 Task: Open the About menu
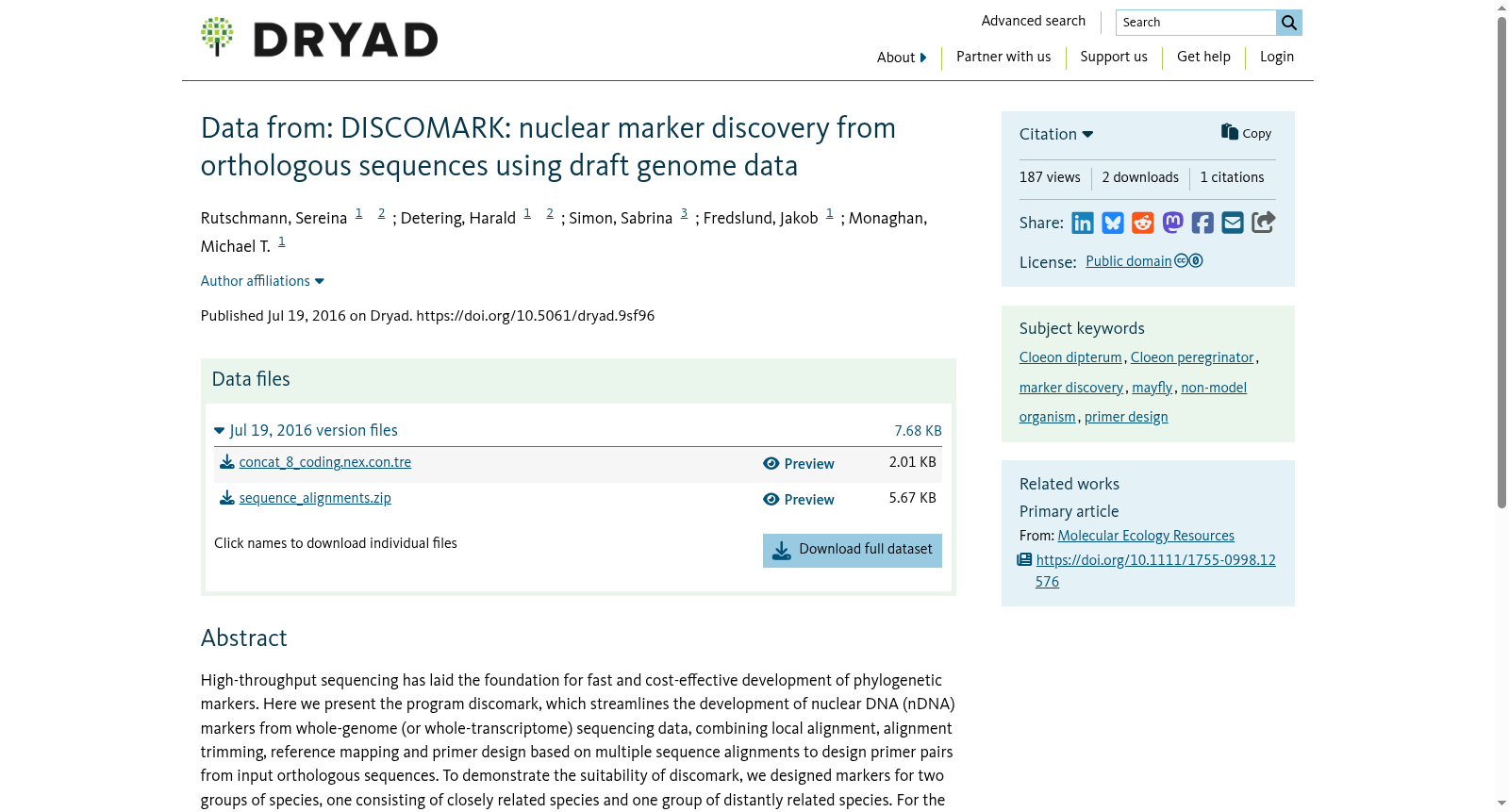(x=902, y=58)
